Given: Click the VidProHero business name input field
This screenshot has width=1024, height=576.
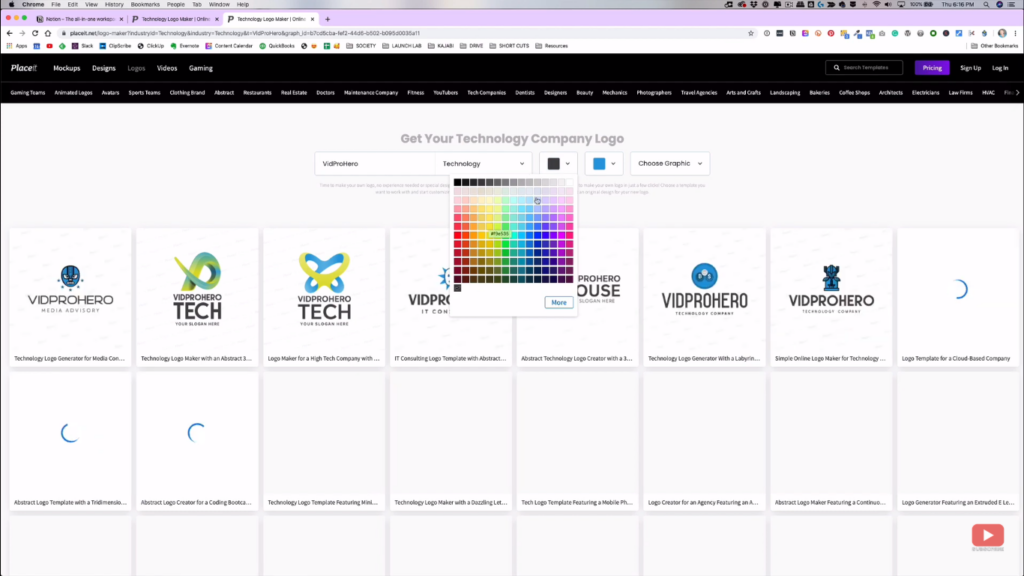Looking at the screenshot, I should point(375,164).
